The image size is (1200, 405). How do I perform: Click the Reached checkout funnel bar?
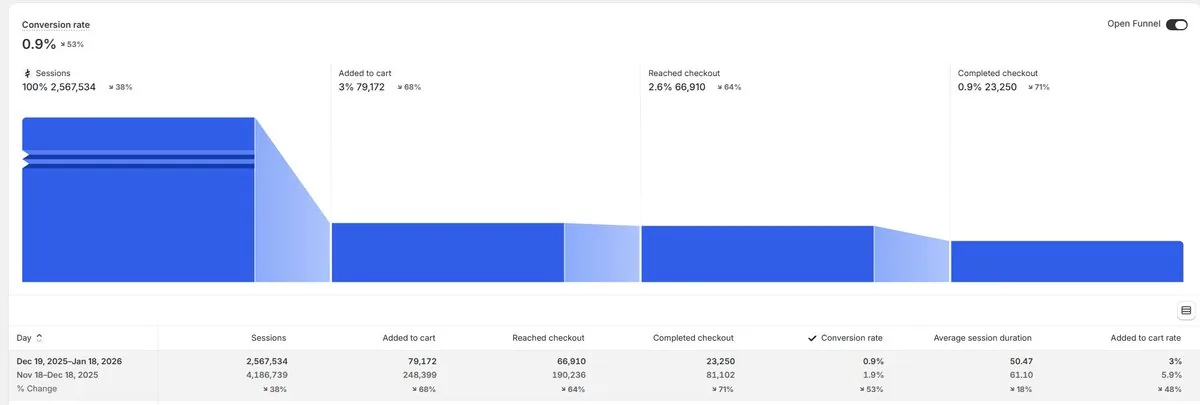pyautogui.click(x=757, y=254)
